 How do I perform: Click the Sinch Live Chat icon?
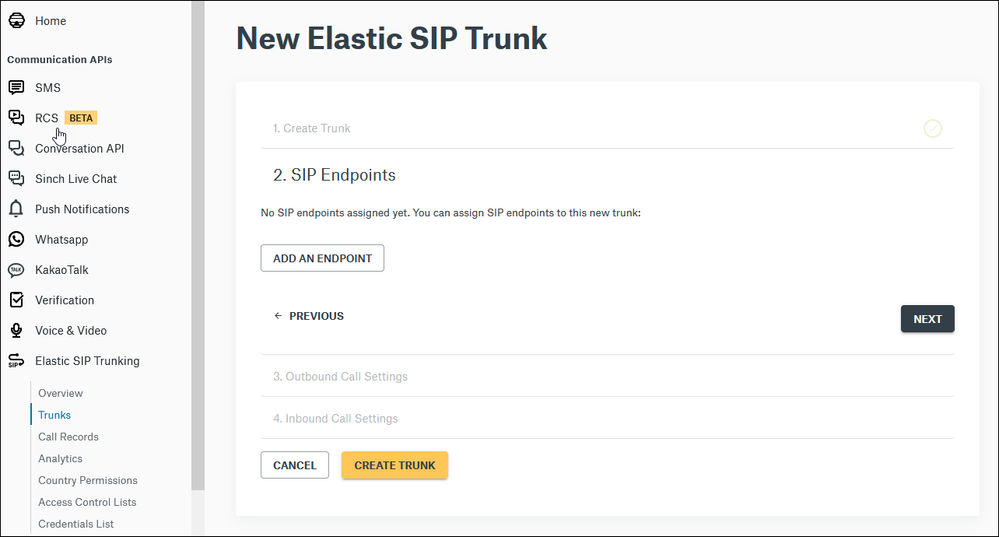coord(17,178)
